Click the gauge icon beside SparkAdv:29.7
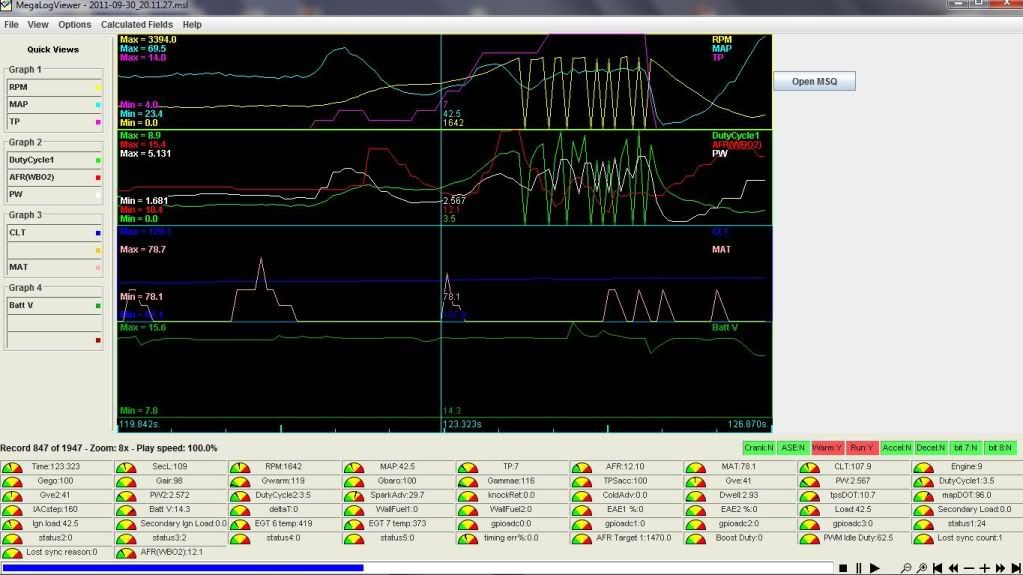1023x575 pixels. pyautogui.click(x=354, y=496)
